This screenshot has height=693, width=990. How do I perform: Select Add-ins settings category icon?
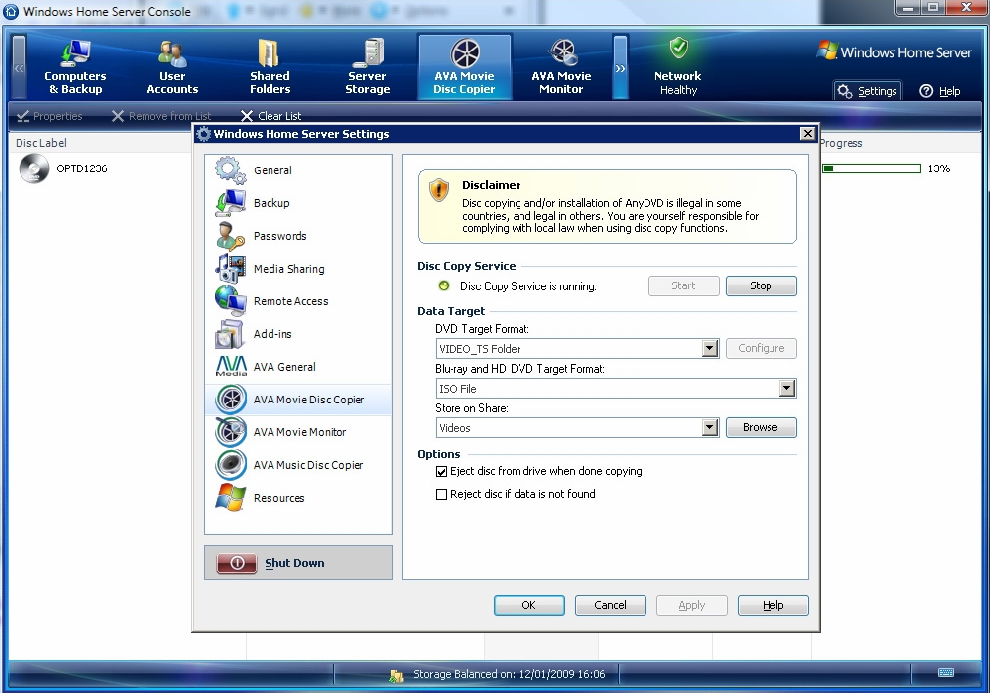pyautogui.click(x=229, y=334)
